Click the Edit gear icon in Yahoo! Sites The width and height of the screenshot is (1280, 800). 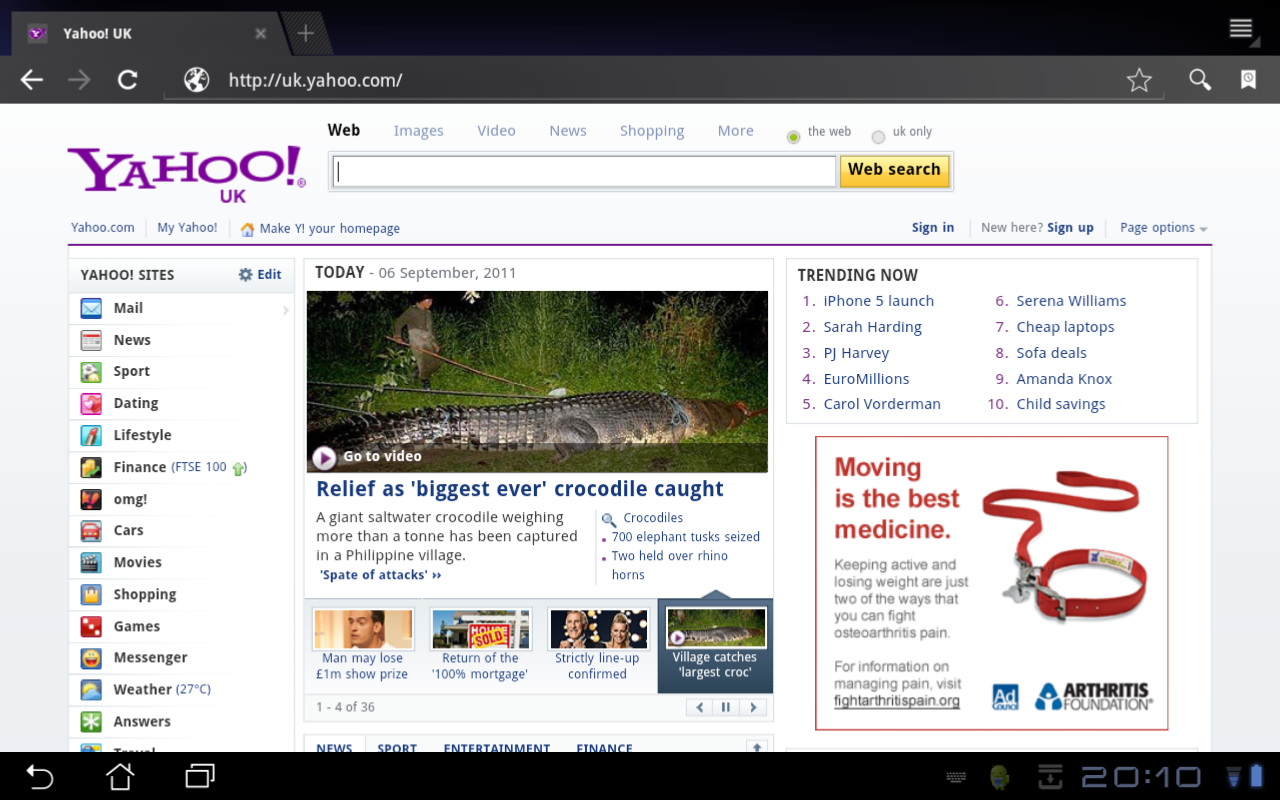click(x=245, y=275)
